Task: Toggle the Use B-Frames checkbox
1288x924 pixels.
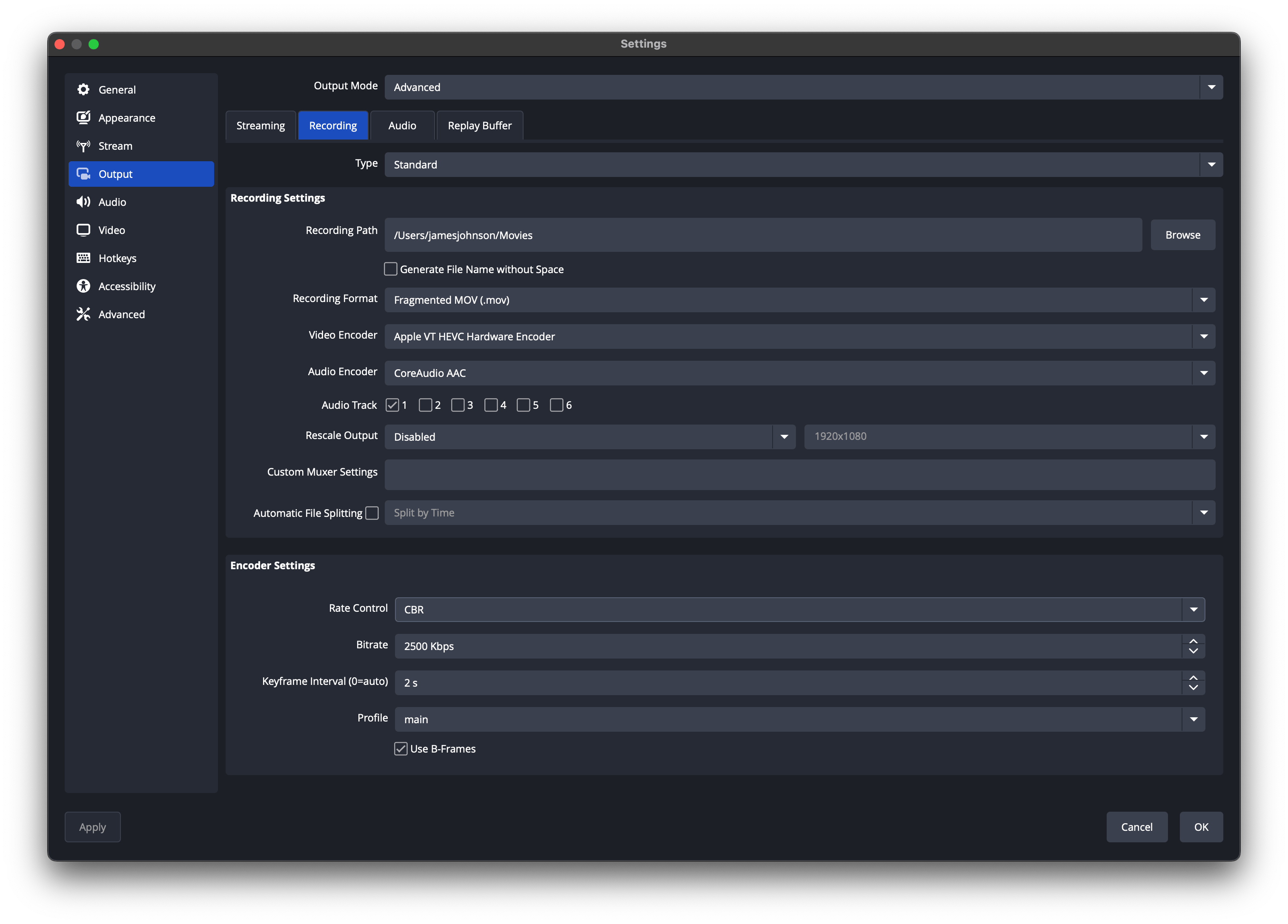Action: pyautogui.click(x=401, y=749)
